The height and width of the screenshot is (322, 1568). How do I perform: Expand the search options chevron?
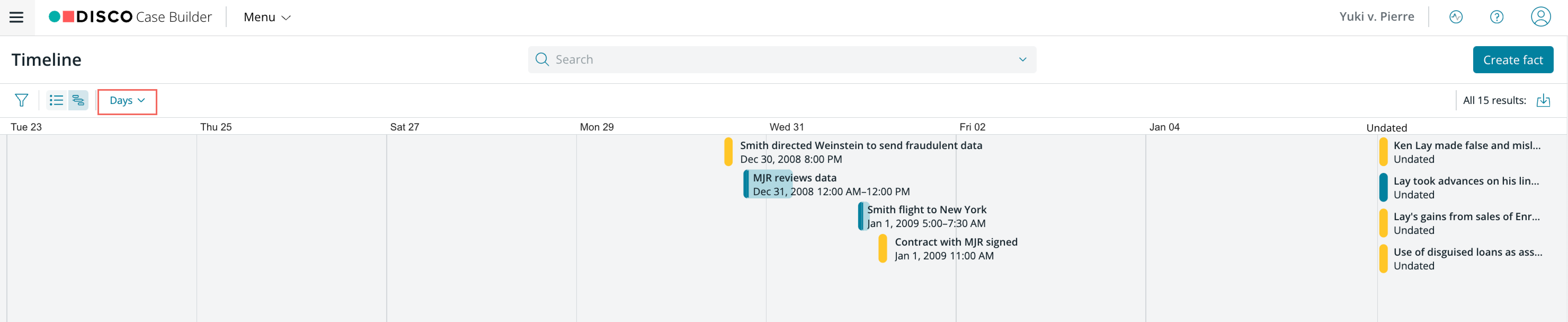coord(1023,59)
